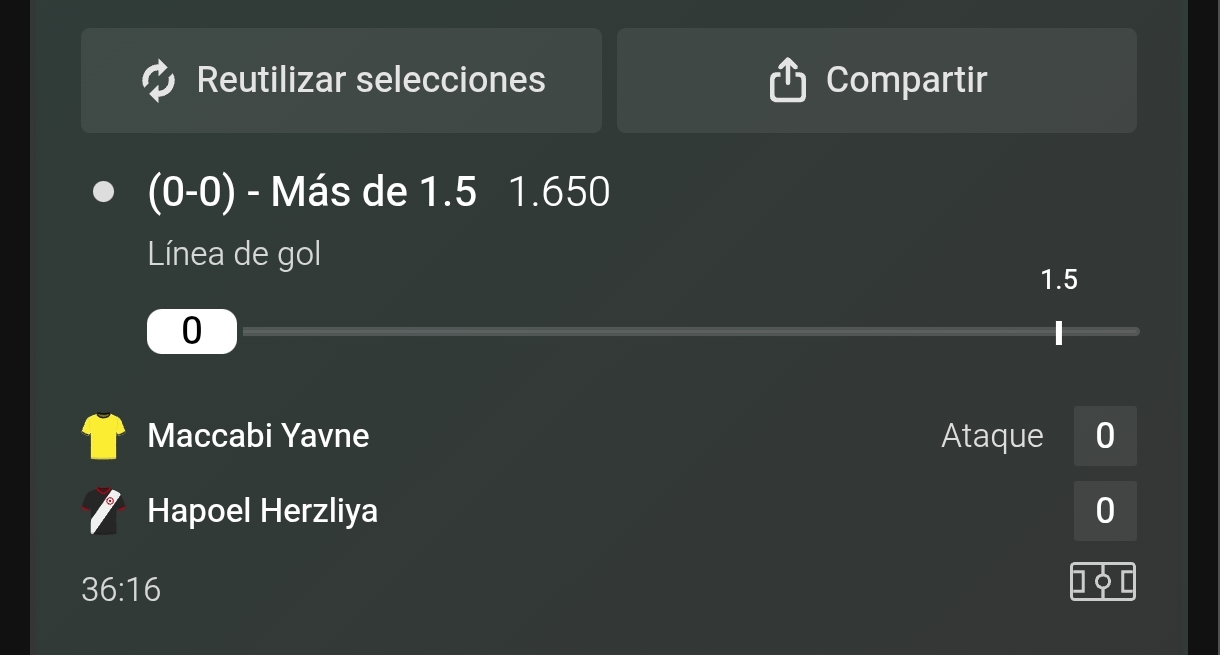Select the bullet dot beside Más de 1.5
The width and height of the screenshot is (1220, 655).
[103, 191]
